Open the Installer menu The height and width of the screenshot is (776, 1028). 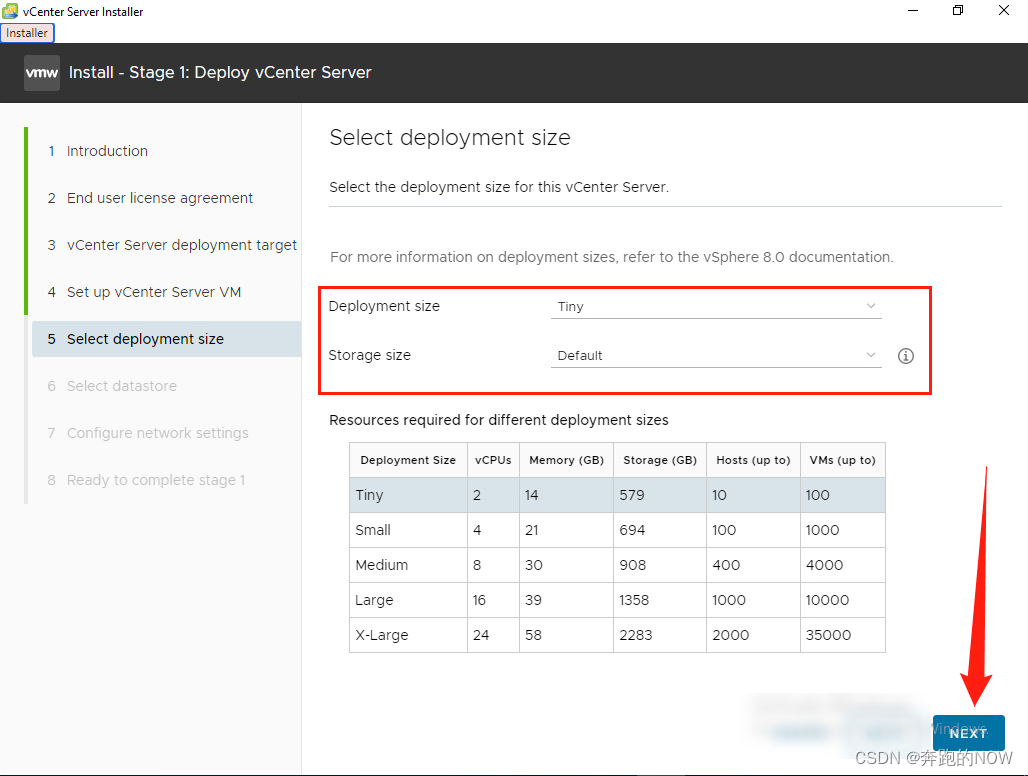click(x=27, y=33)
